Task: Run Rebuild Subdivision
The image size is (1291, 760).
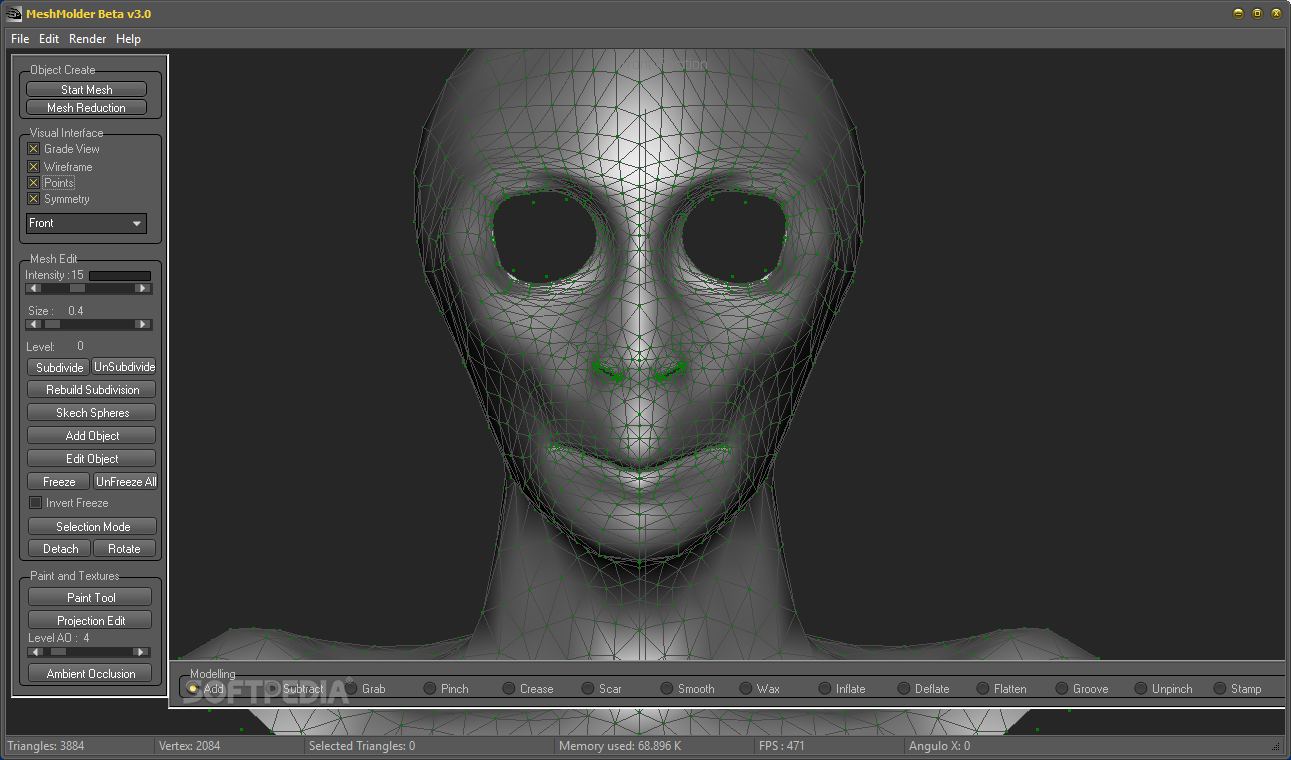Action: coord(92,390)
